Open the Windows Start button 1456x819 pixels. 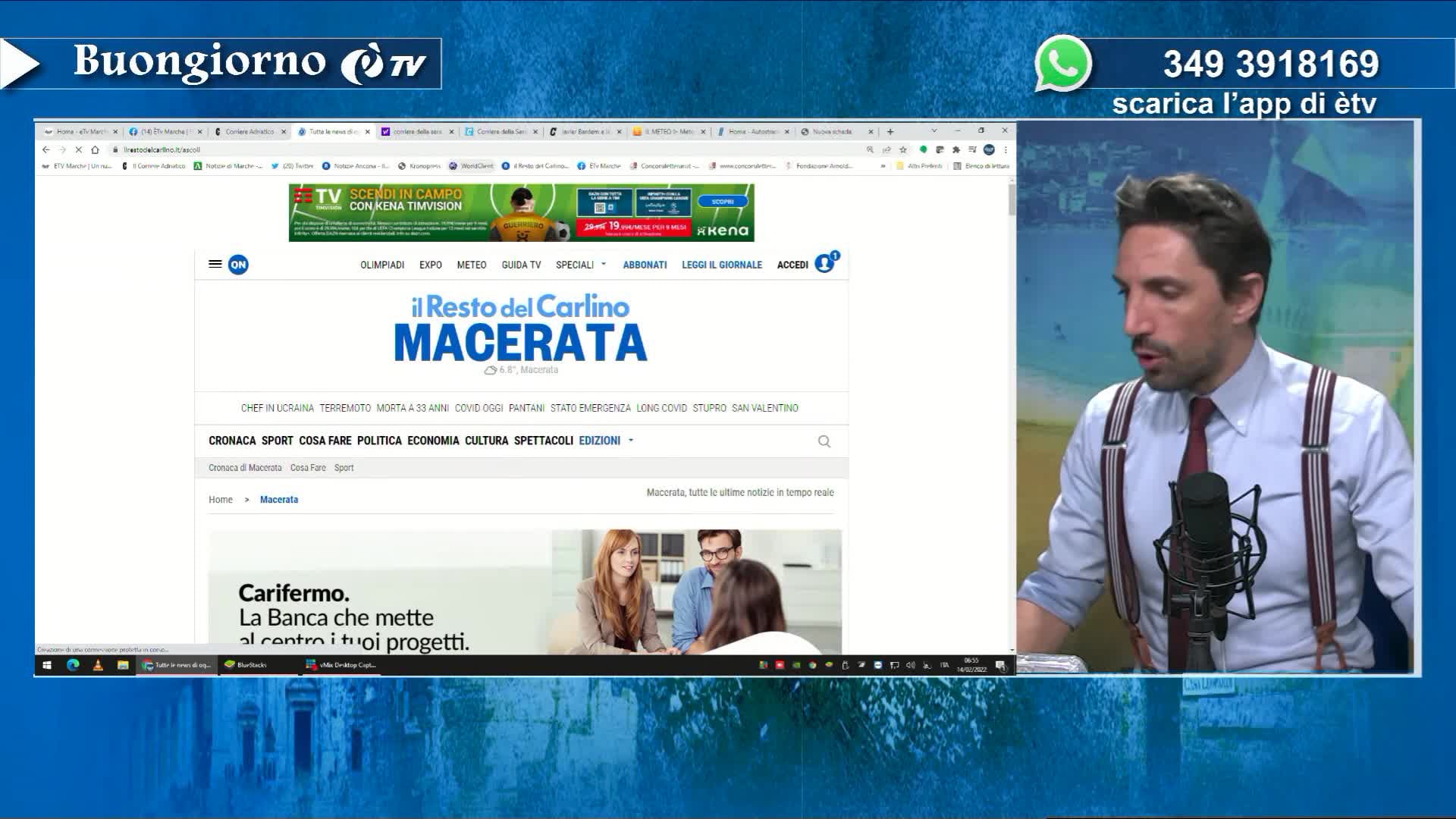[x=47, y=665]
